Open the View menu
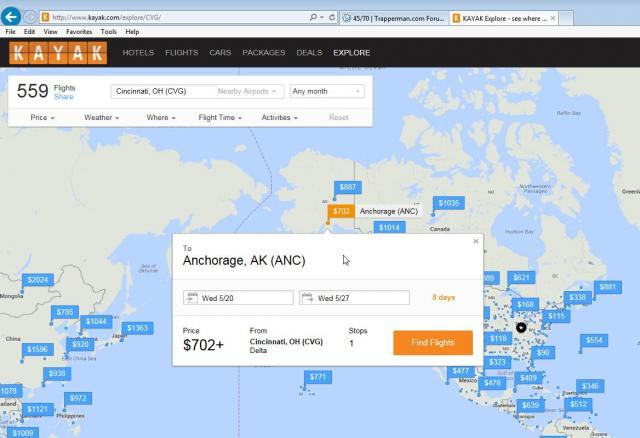Screen dimensions: 640x438 point(50,31)
